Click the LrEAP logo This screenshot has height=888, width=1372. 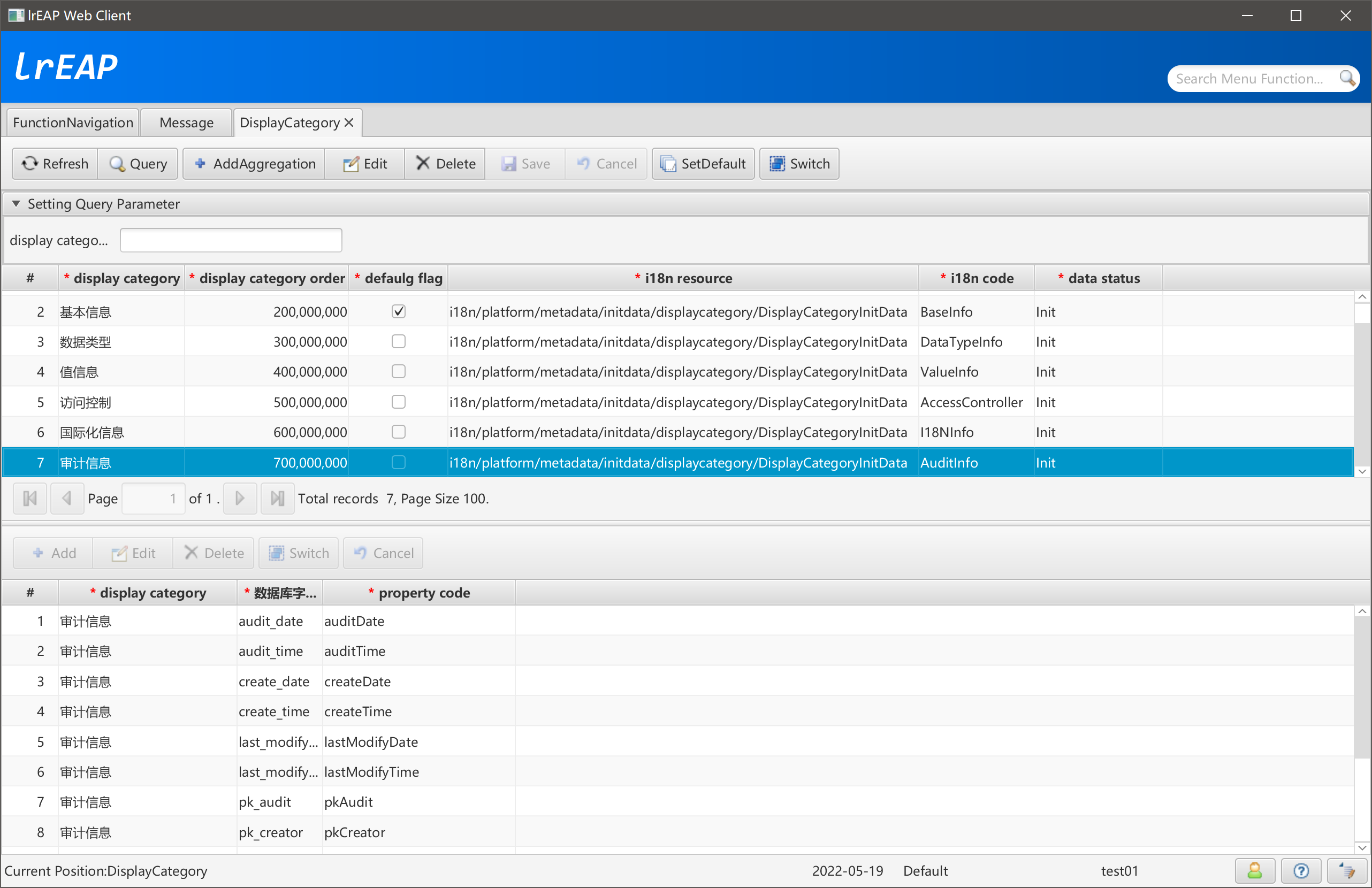[66, 67]
